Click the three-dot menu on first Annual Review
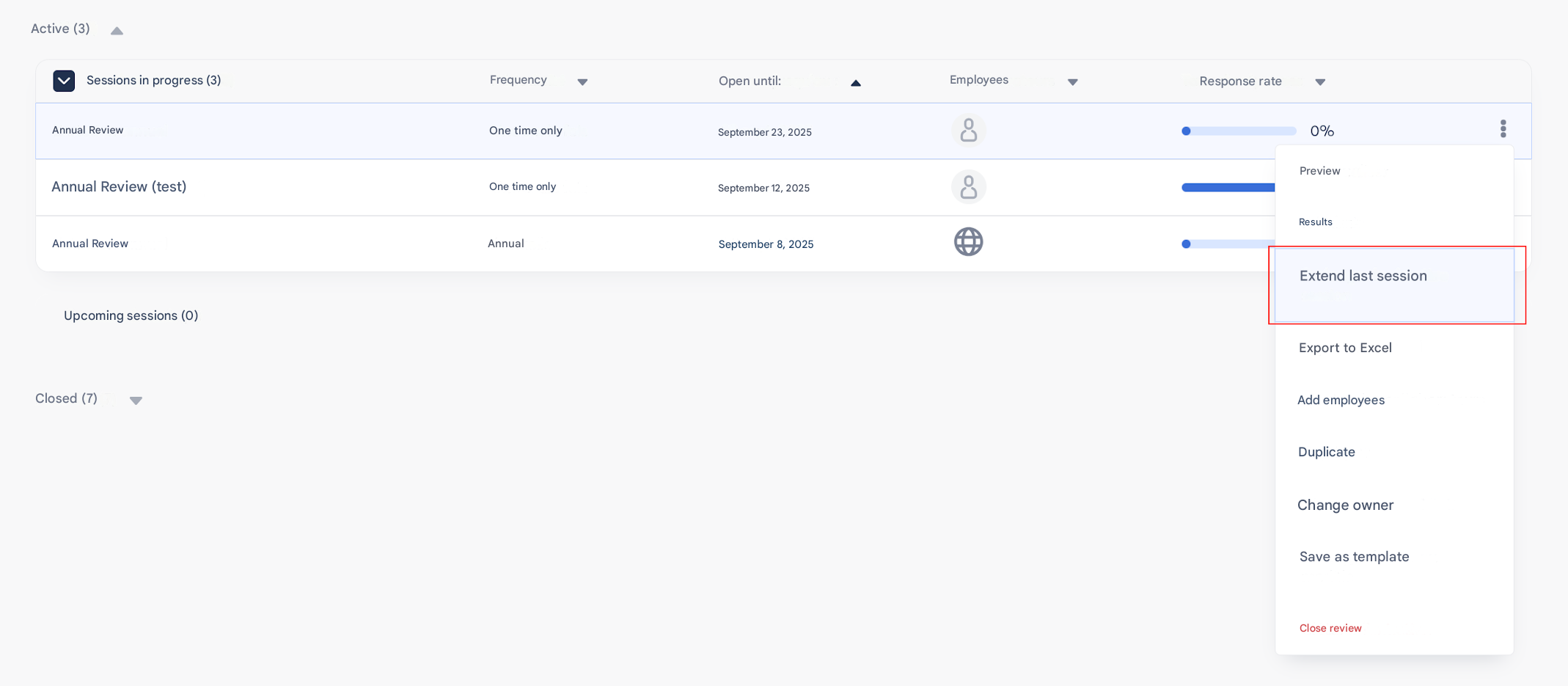The image size is (1568, 686). 1503,129
